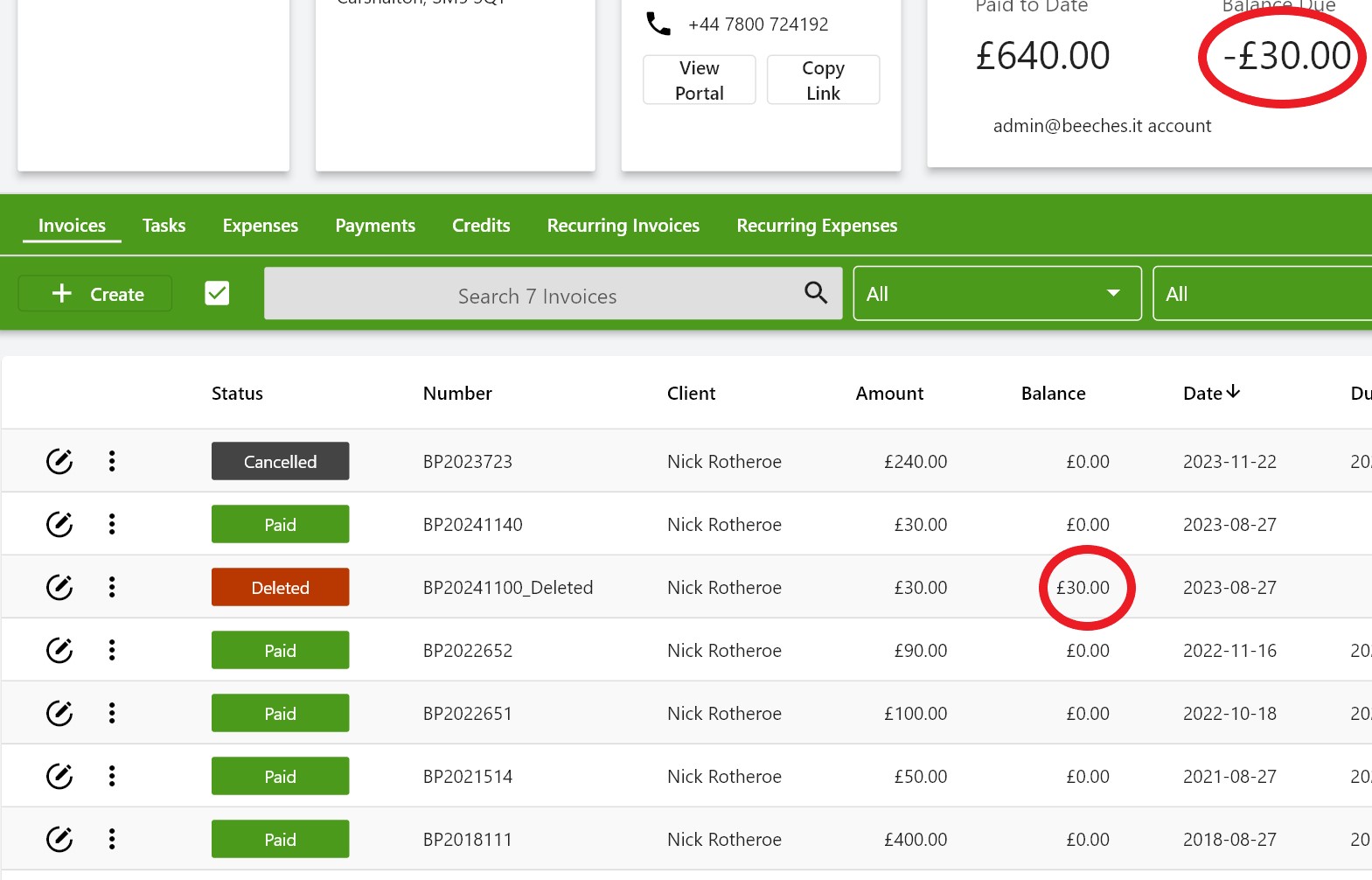The height and width of the screenshot is (880, 1372).
Task: Click the edit icon for invoice BP2023723
Action: [x=59, y=461]
